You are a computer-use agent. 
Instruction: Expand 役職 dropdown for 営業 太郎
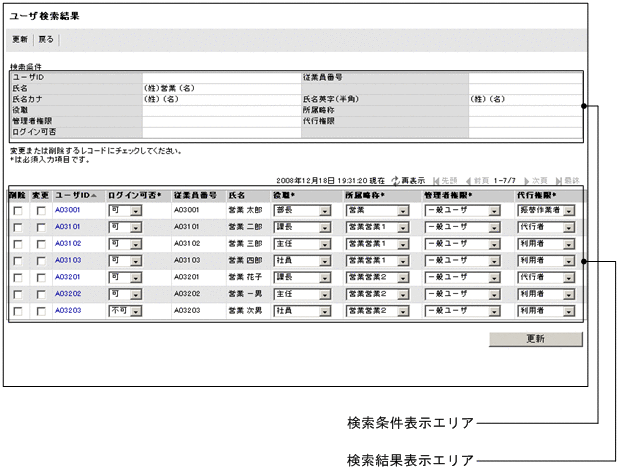(x=324, y=211)
